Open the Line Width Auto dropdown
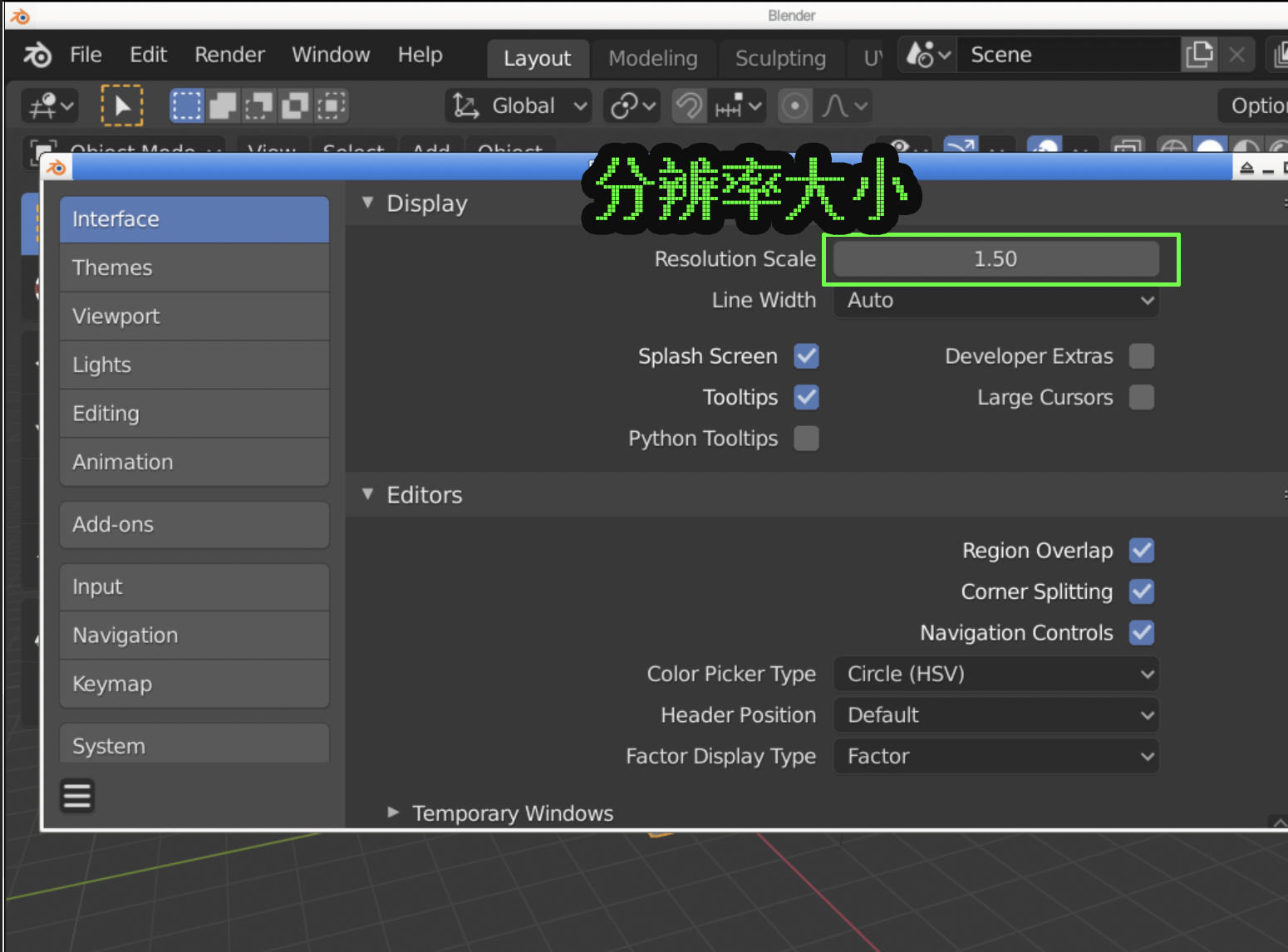This screenshot has width=1288, height=952. [995, 300]
